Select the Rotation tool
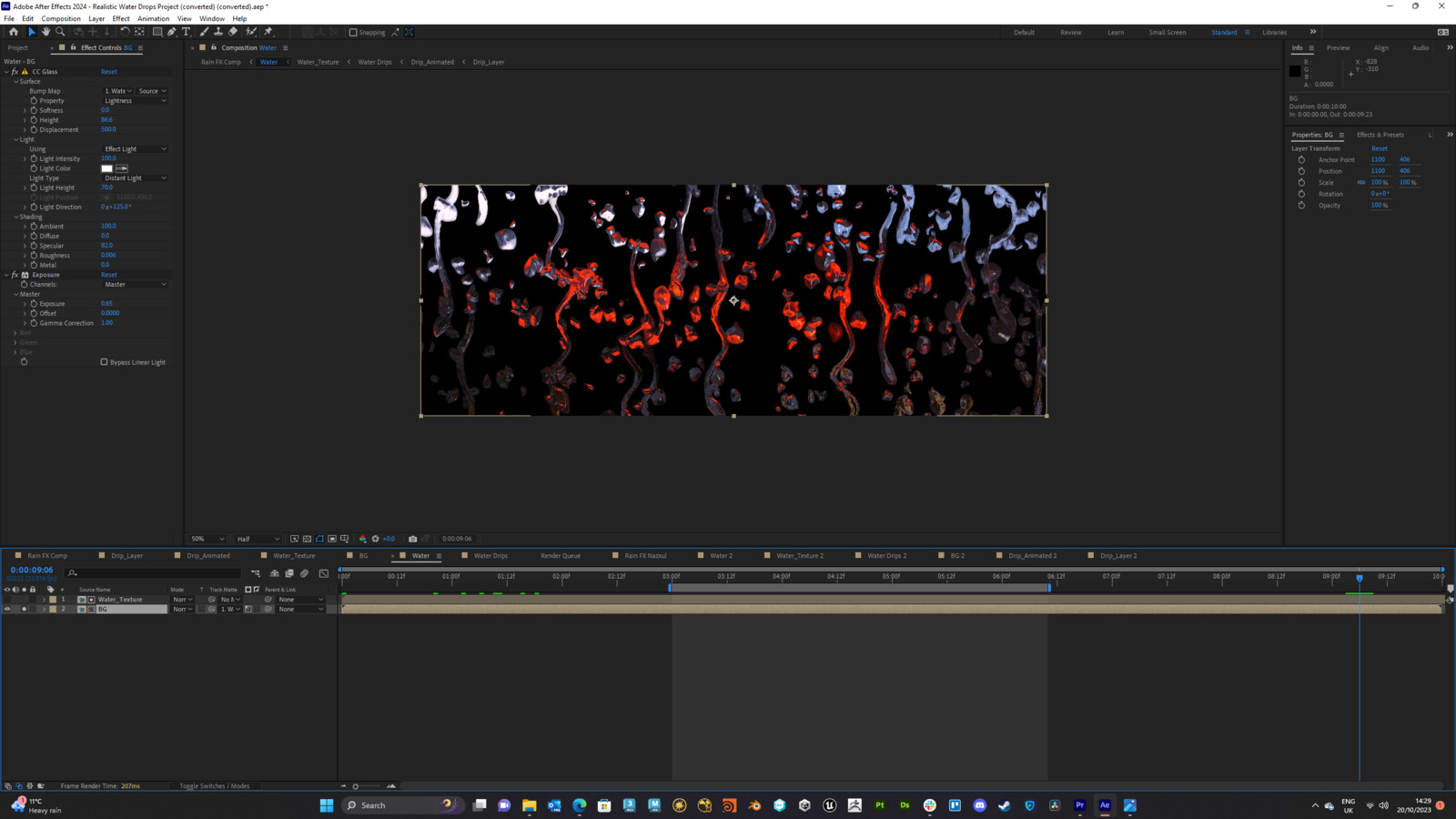The image size is (1456, 819). click(x=125, y=32)
